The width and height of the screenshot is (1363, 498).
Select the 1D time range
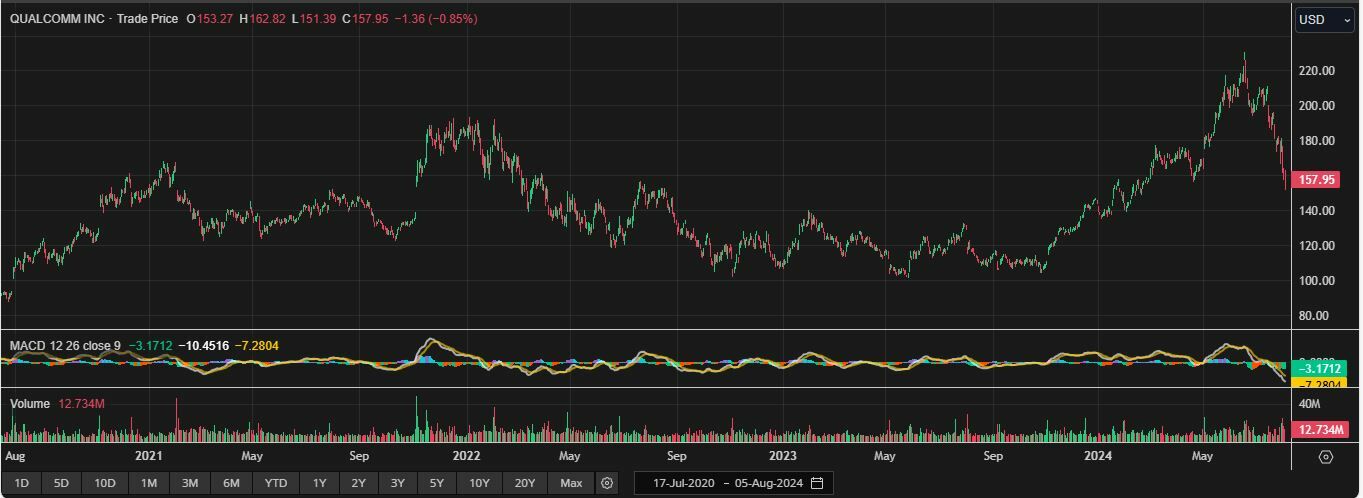(x=21, y=483)
